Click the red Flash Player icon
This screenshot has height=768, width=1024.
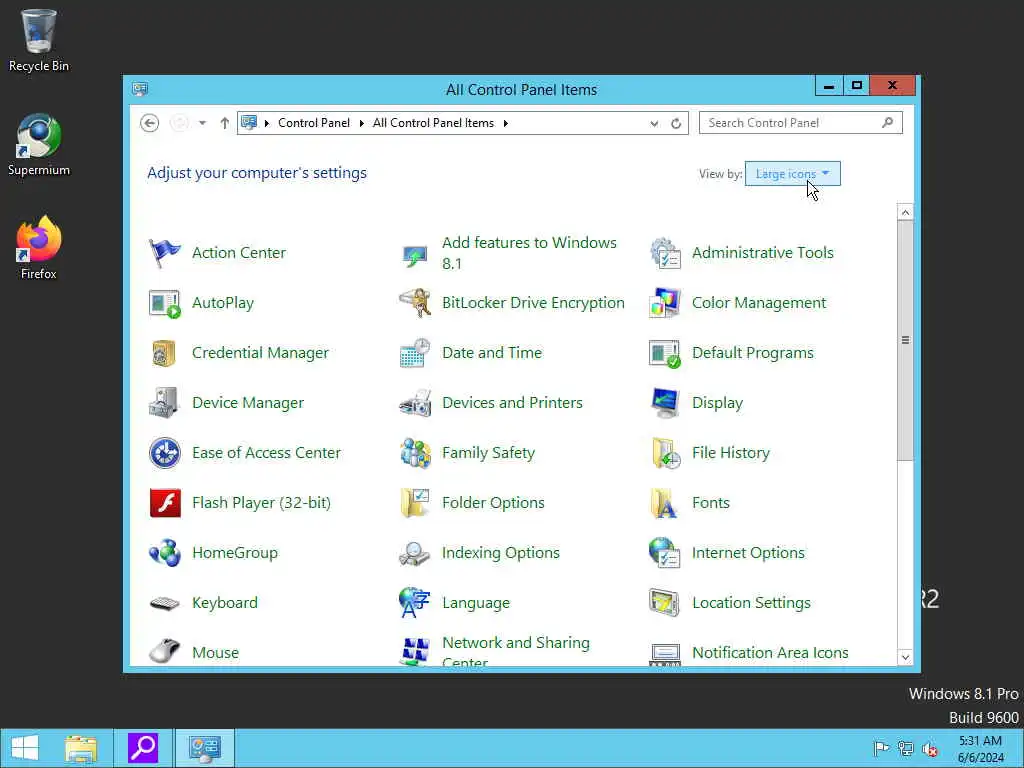(165, 503)
